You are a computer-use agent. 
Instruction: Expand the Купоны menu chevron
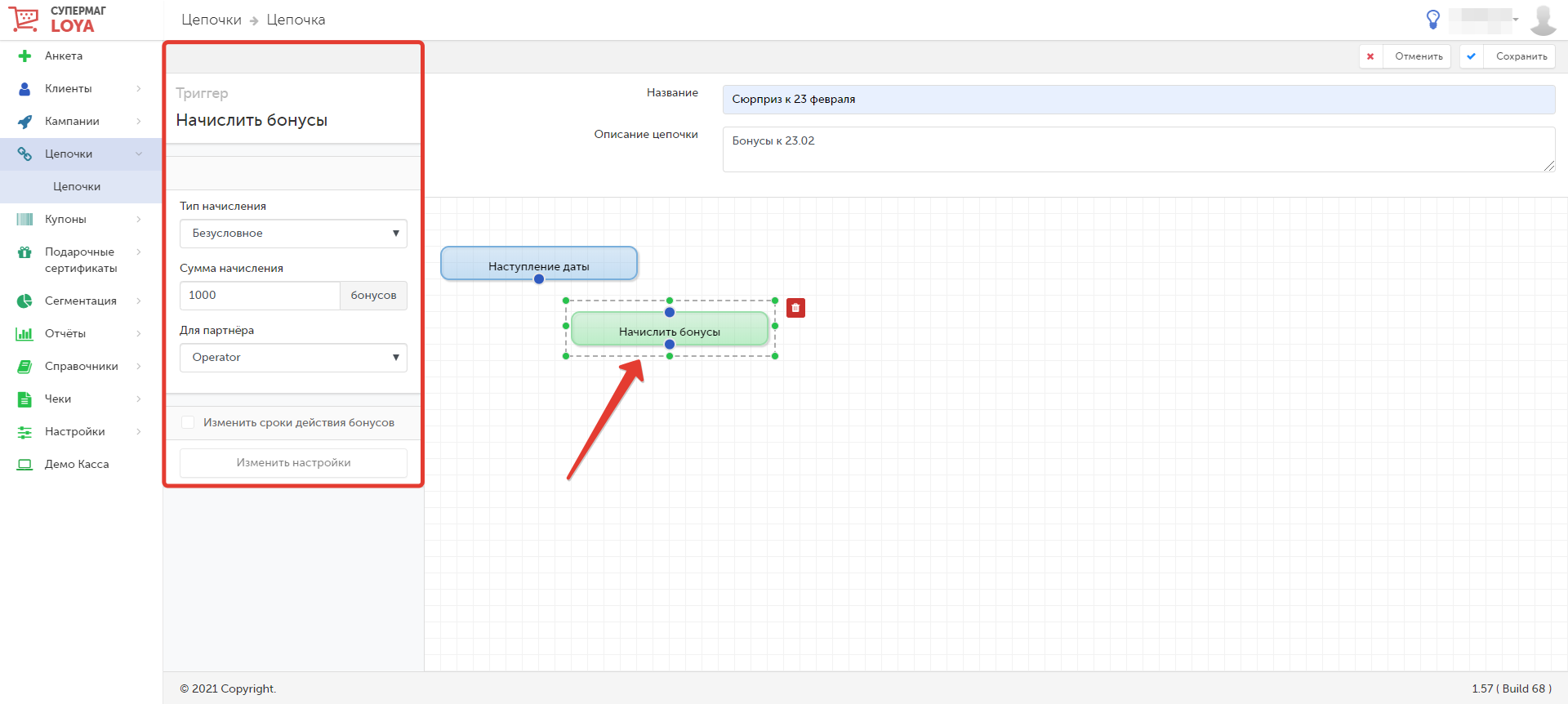point(139,220)
